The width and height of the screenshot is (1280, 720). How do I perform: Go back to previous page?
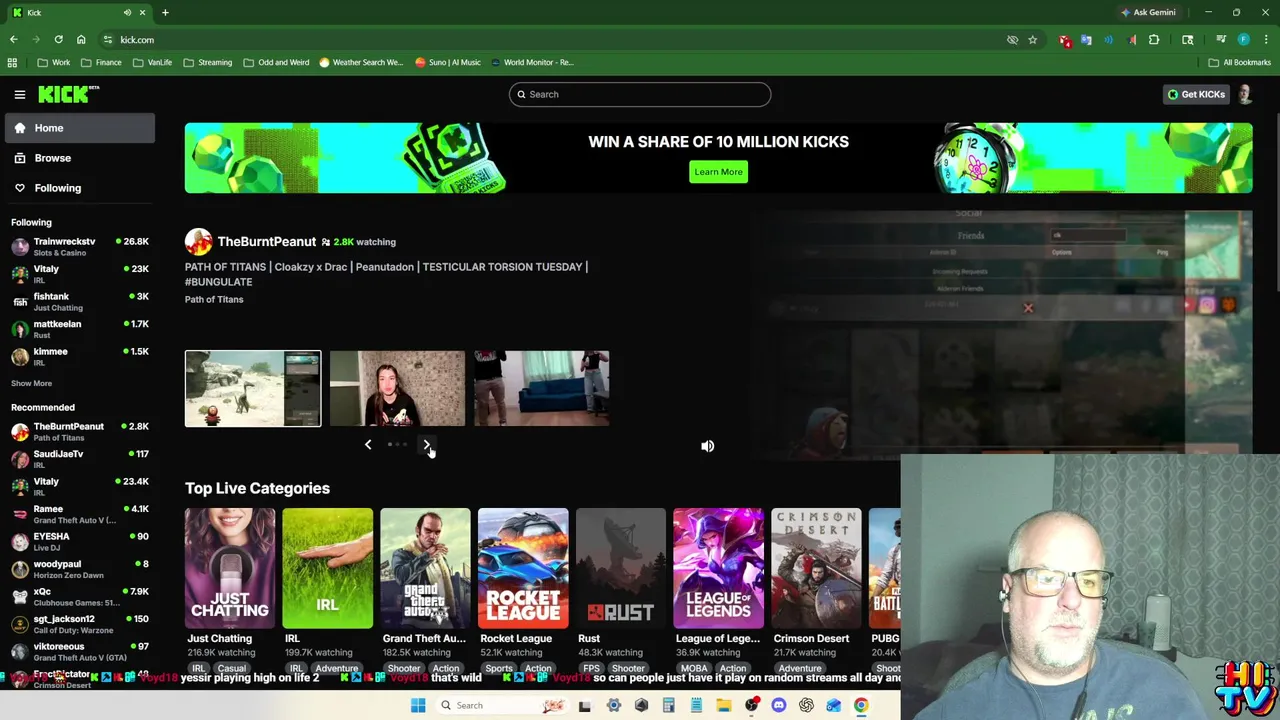point(13,39)
